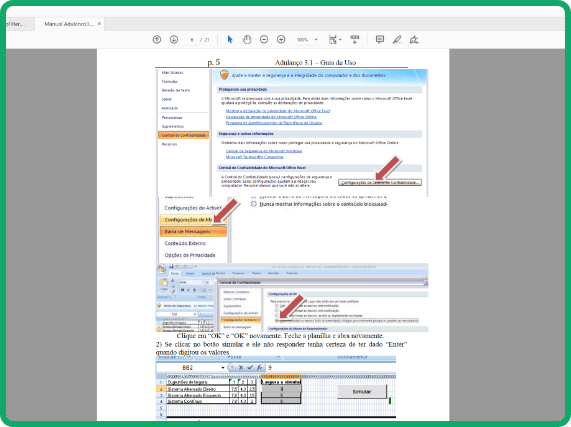The height and width of the screenshot is (427, 571).
Task: Go to the previous page with up arrow
Action: pos(157,39)
